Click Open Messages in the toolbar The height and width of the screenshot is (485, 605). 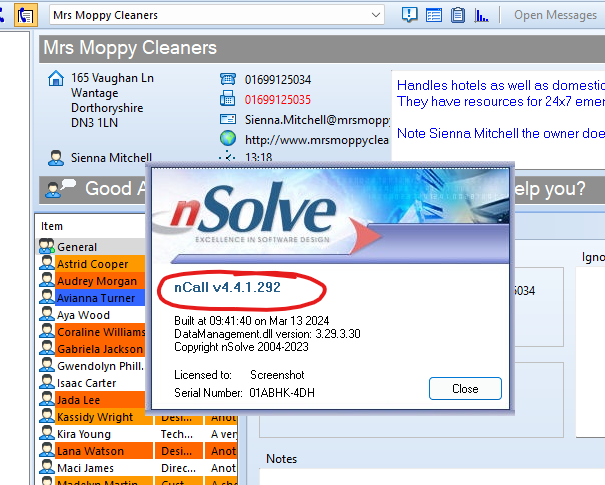[x=555, y=15]
